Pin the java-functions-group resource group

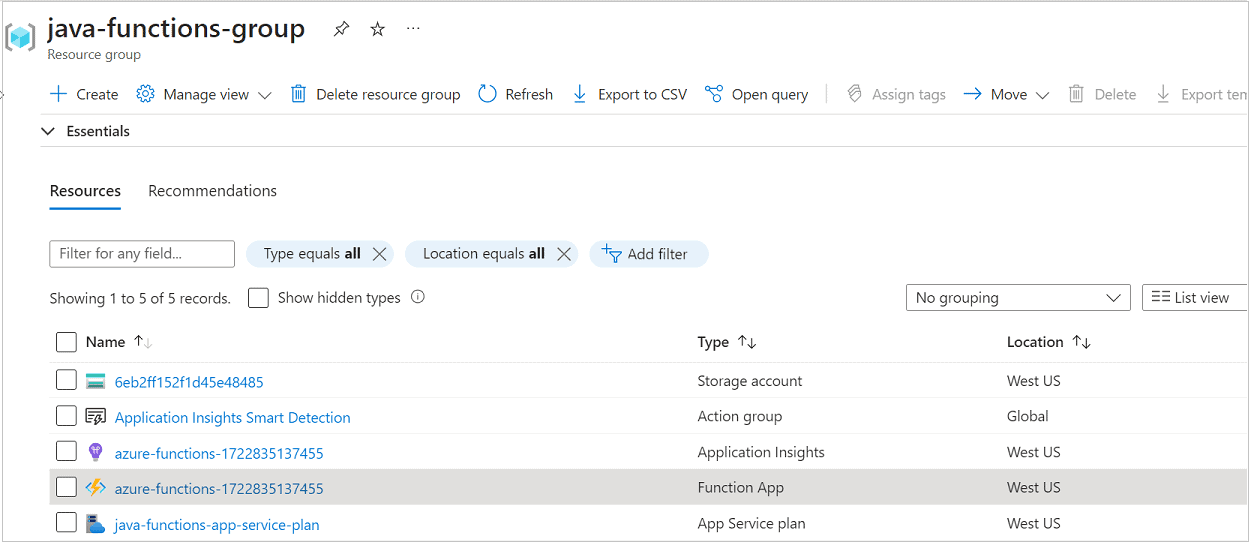click(x=341, y=29)
